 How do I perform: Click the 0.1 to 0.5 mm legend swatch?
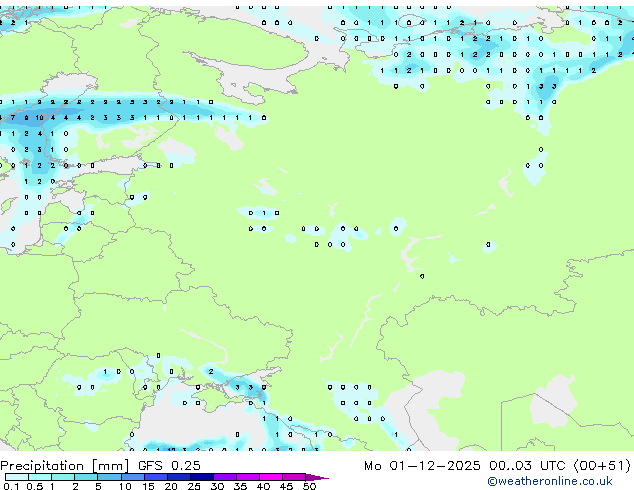(17, 477)
